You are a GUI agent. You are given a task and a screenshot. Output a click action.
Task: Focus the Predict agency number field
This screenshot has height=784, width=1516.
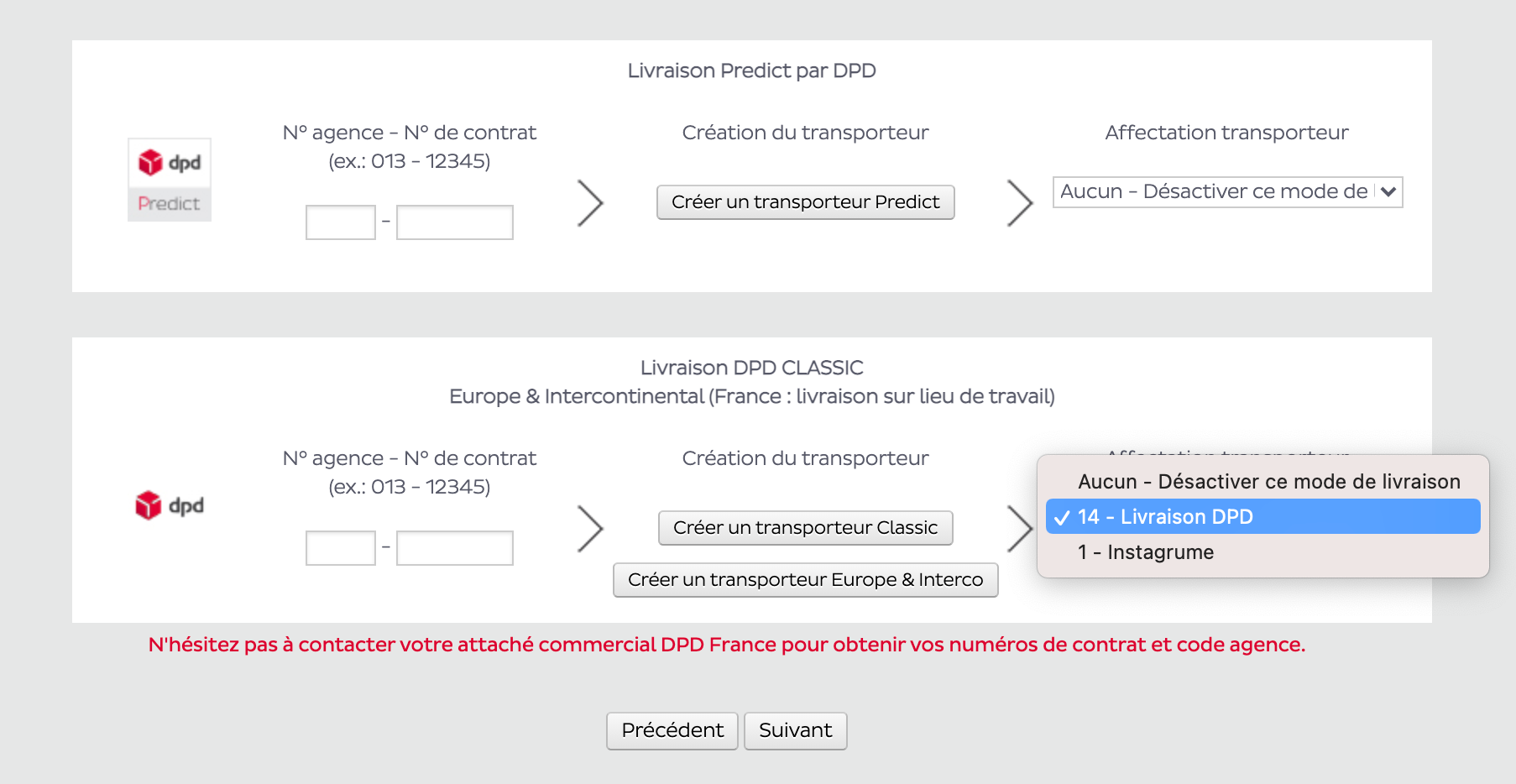pyautogui.click(x=340, y=222)
